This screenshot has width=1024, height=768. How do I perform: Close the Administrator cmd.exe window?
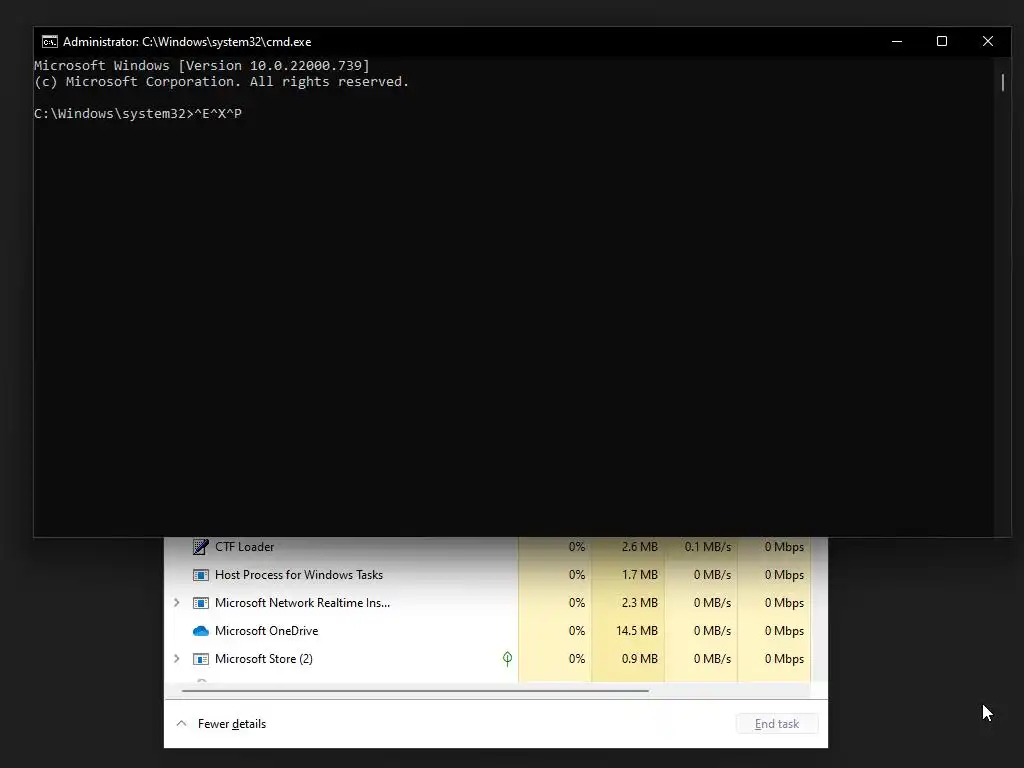click(x=987, y=41)
